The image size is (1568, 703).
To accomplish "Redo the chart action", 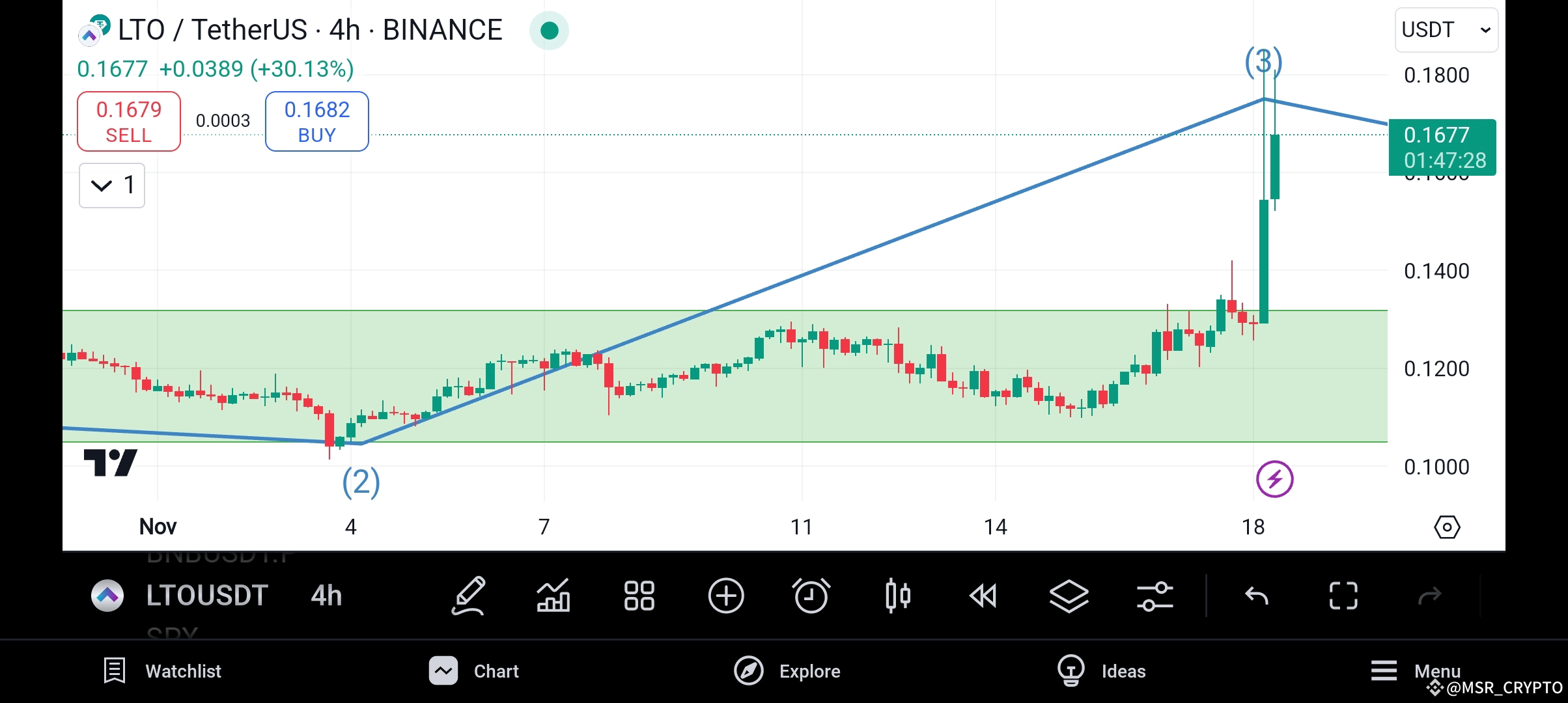I will coord(1429,596).
